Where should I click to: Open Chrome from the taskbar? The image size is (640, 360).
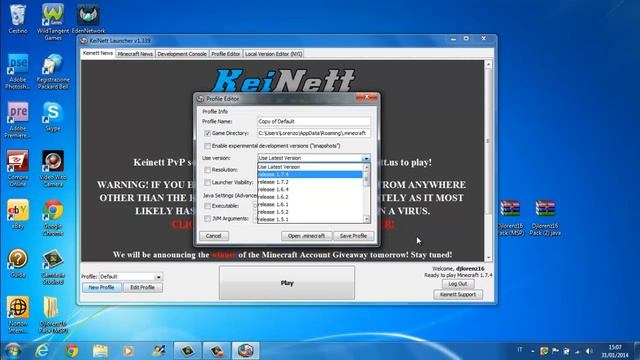coord(72,351)
